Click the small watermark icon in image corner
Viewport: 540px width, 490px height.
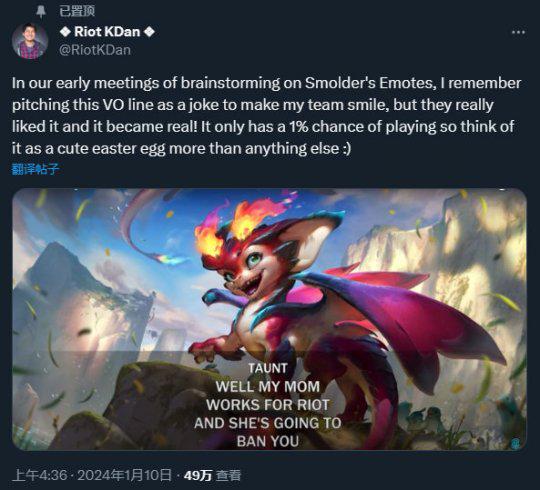coord(516,442)
